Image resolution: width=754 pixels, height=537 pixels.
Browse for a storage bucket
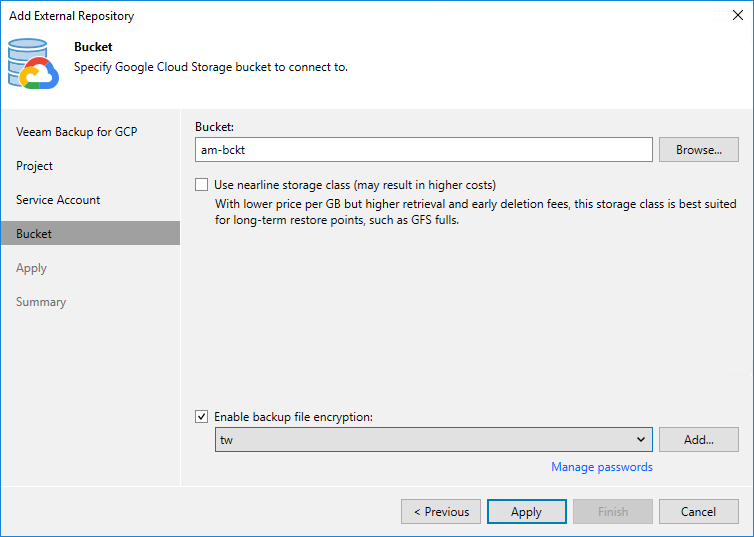click(698, 150)
